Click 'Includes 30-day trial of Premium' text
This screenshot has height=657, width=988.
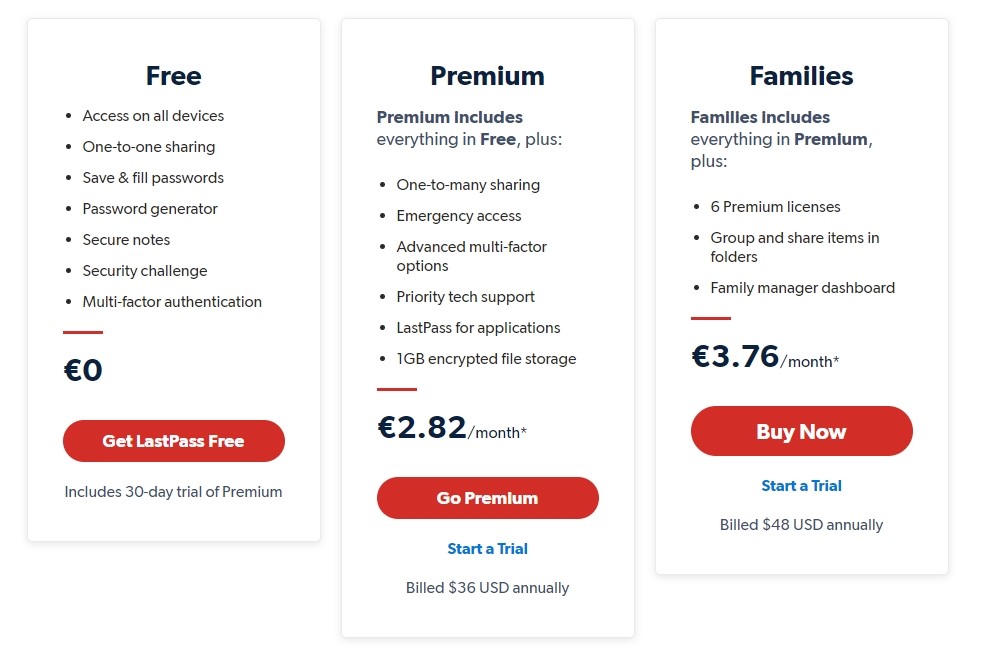tap(173, 492)
